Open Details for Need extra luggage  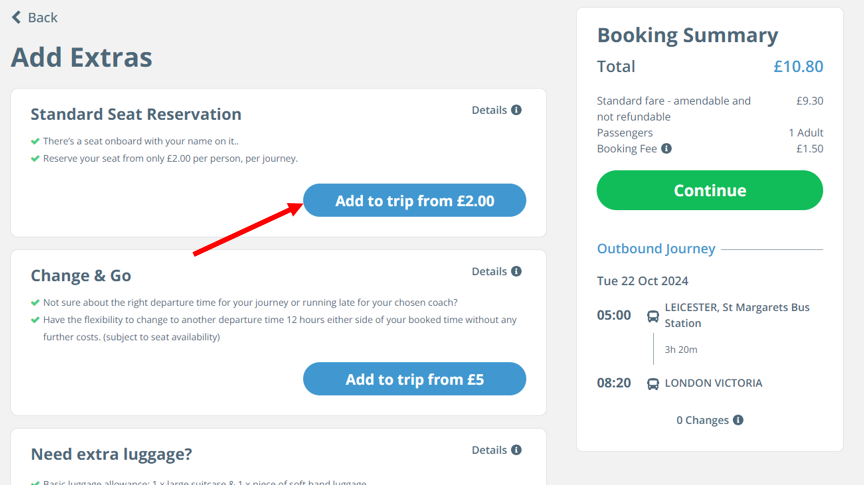tap(489, 450)
